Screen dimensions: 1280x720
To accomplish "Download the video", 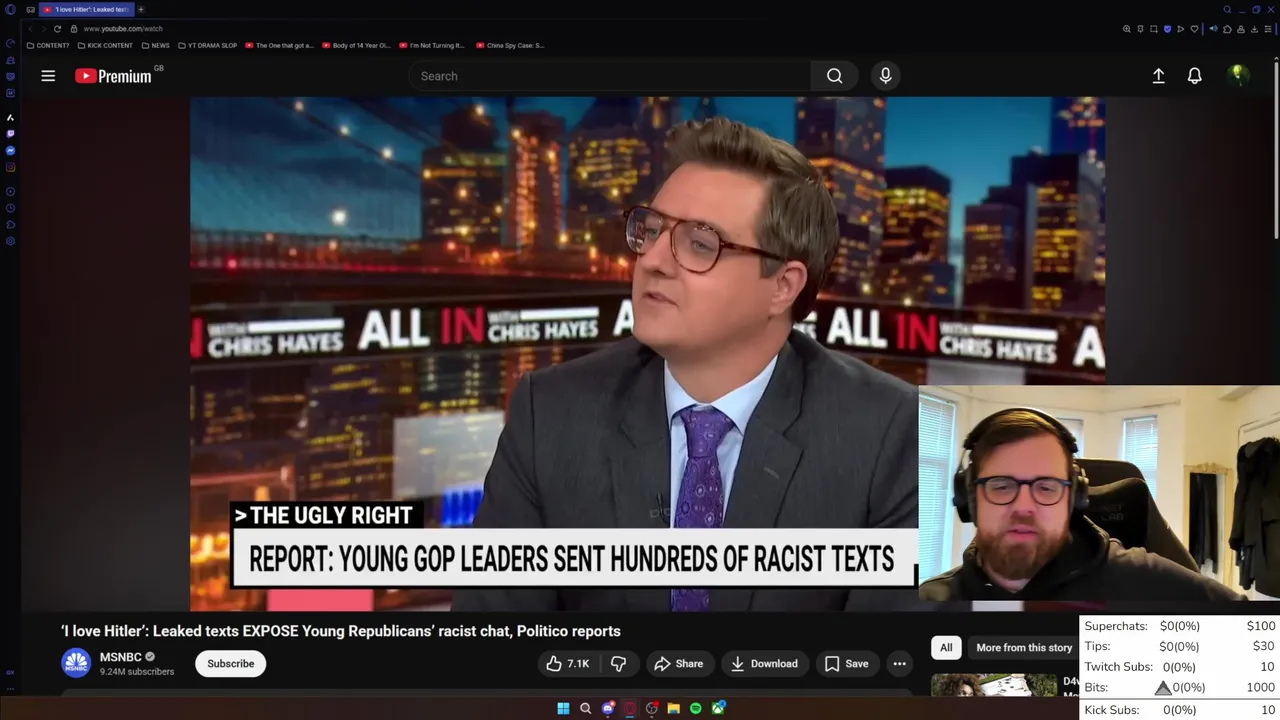I will (764, 663).
